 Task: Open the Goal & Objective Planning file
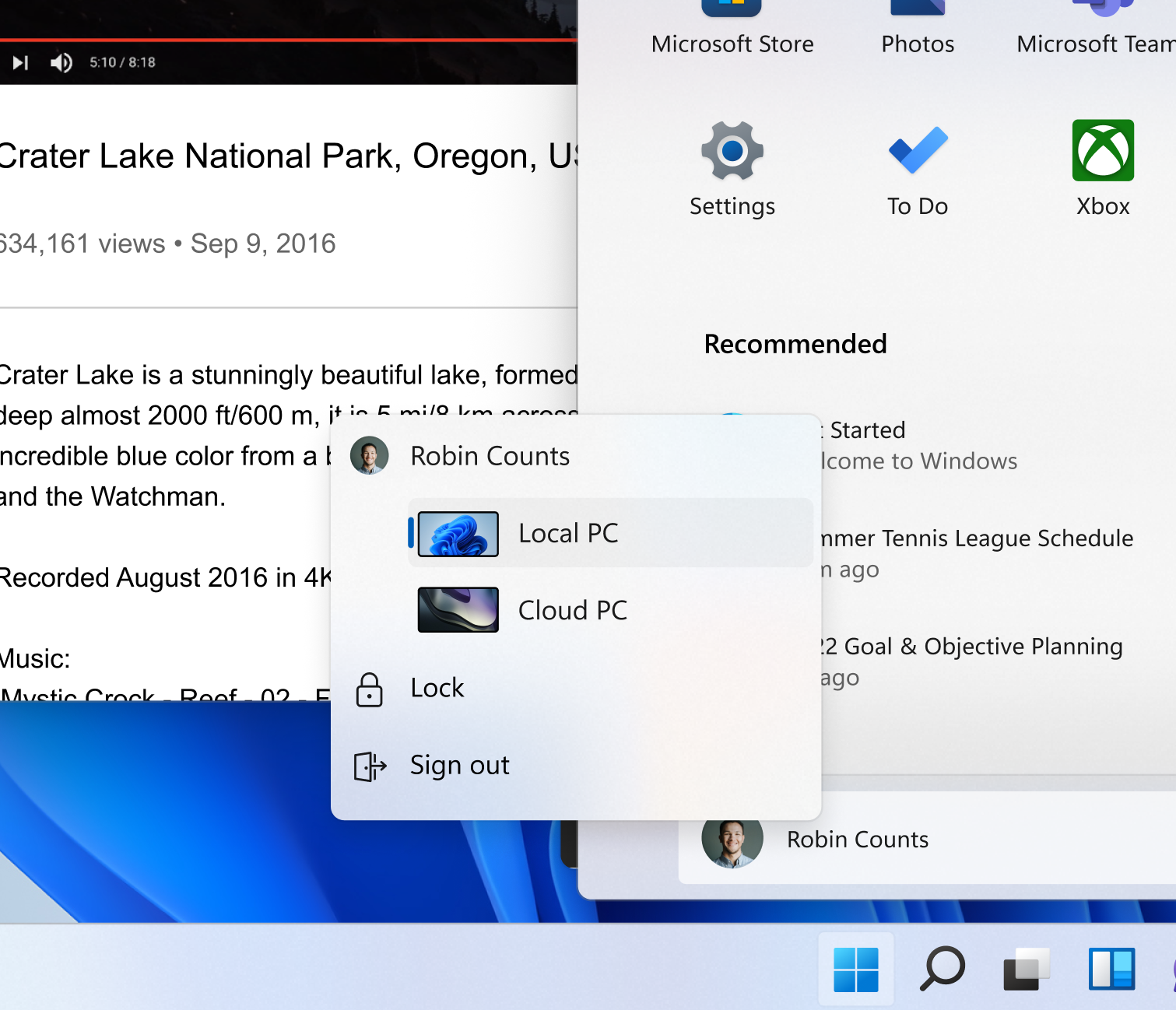(971, 661)
